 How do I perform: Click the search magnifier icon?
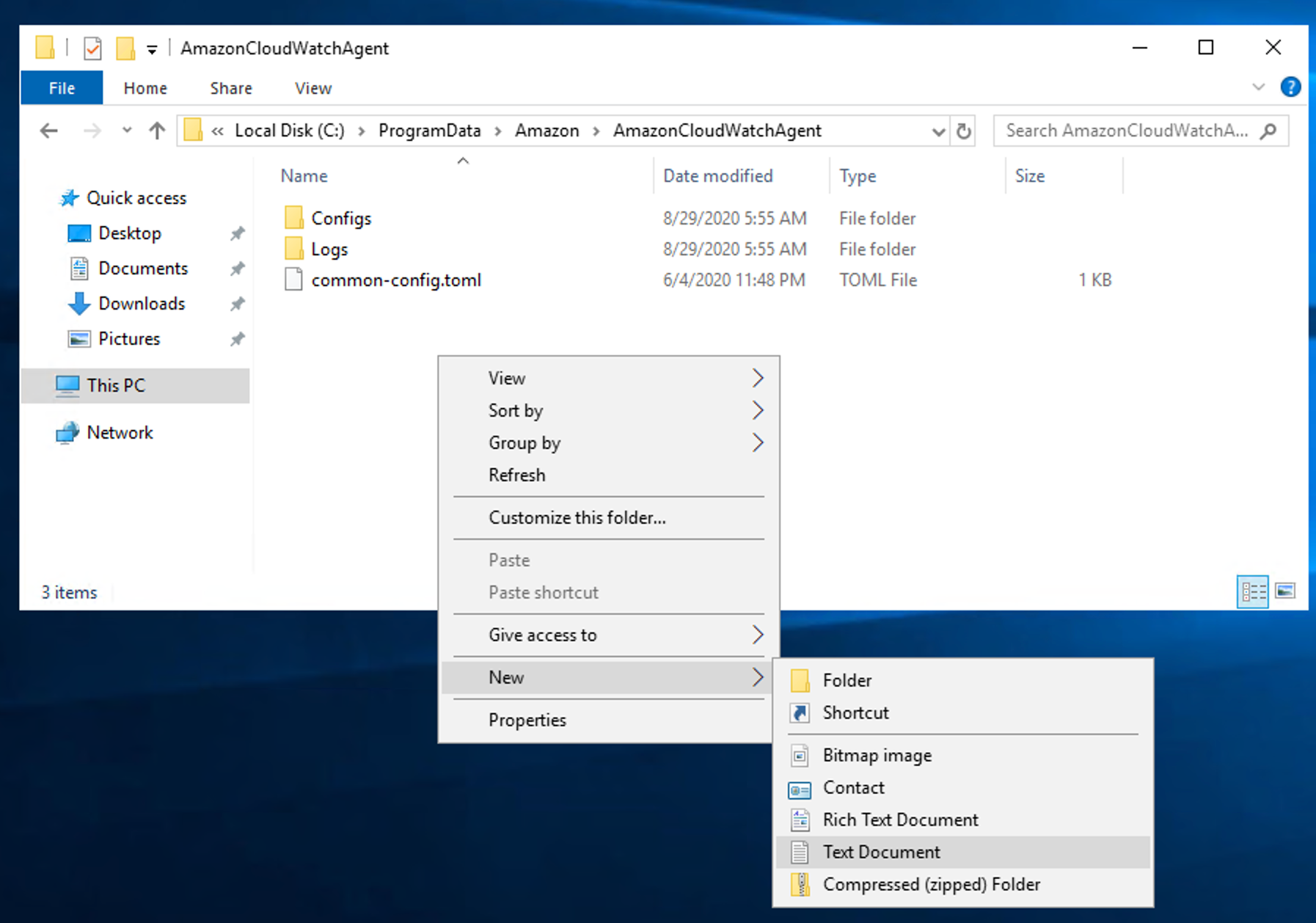click(x=1268, y=131)
